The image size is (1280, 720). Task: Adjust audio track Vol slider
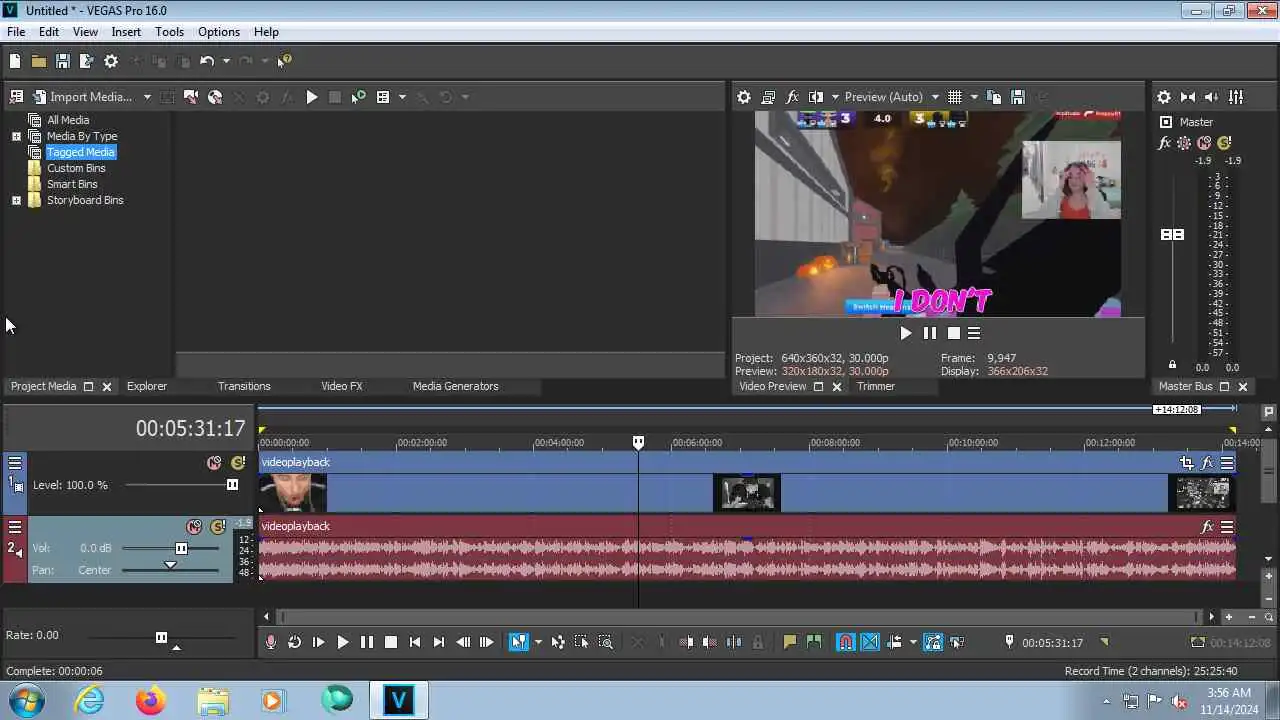(181, 548)
